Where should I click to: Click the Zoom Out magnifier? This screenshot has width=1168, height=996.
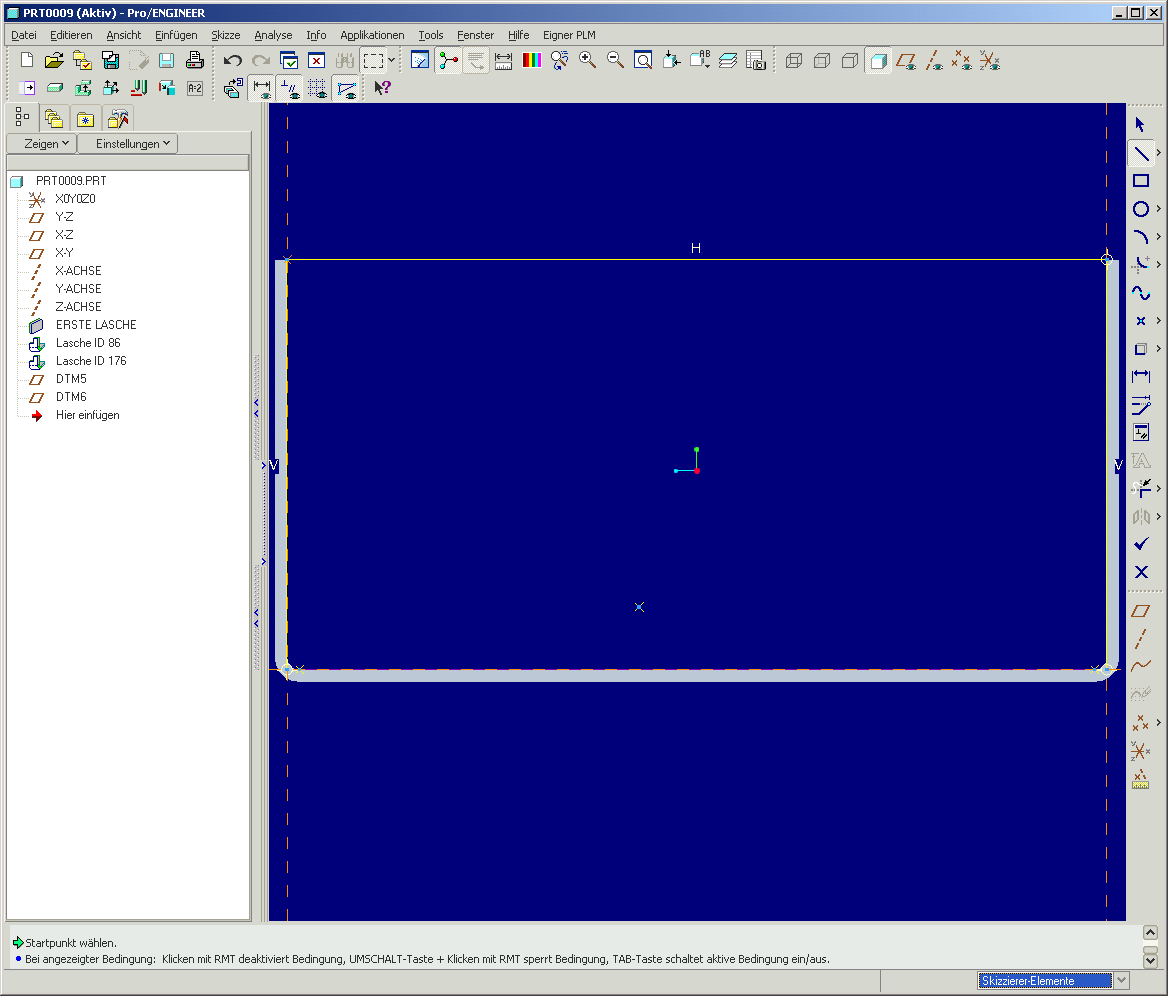(x=615, y=61)
